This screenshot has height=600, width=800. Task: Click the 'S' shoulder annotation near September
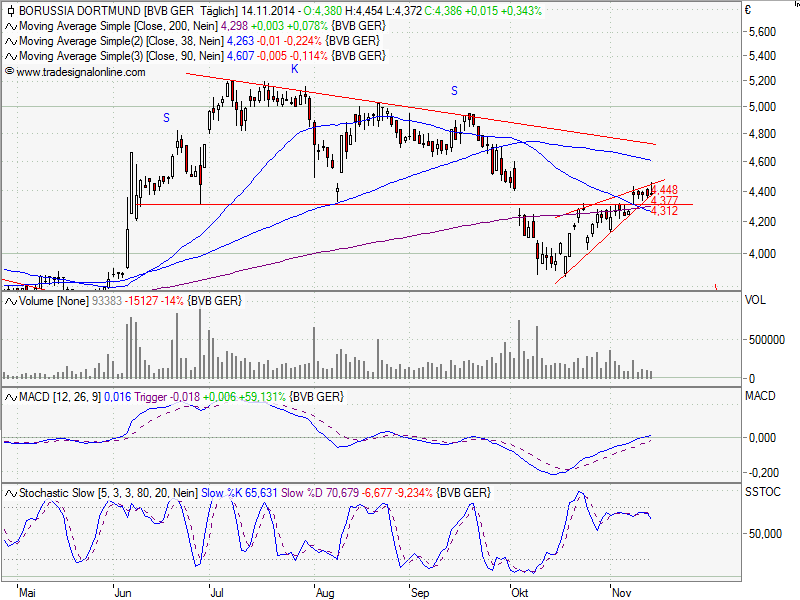click(x=454, y=91)
